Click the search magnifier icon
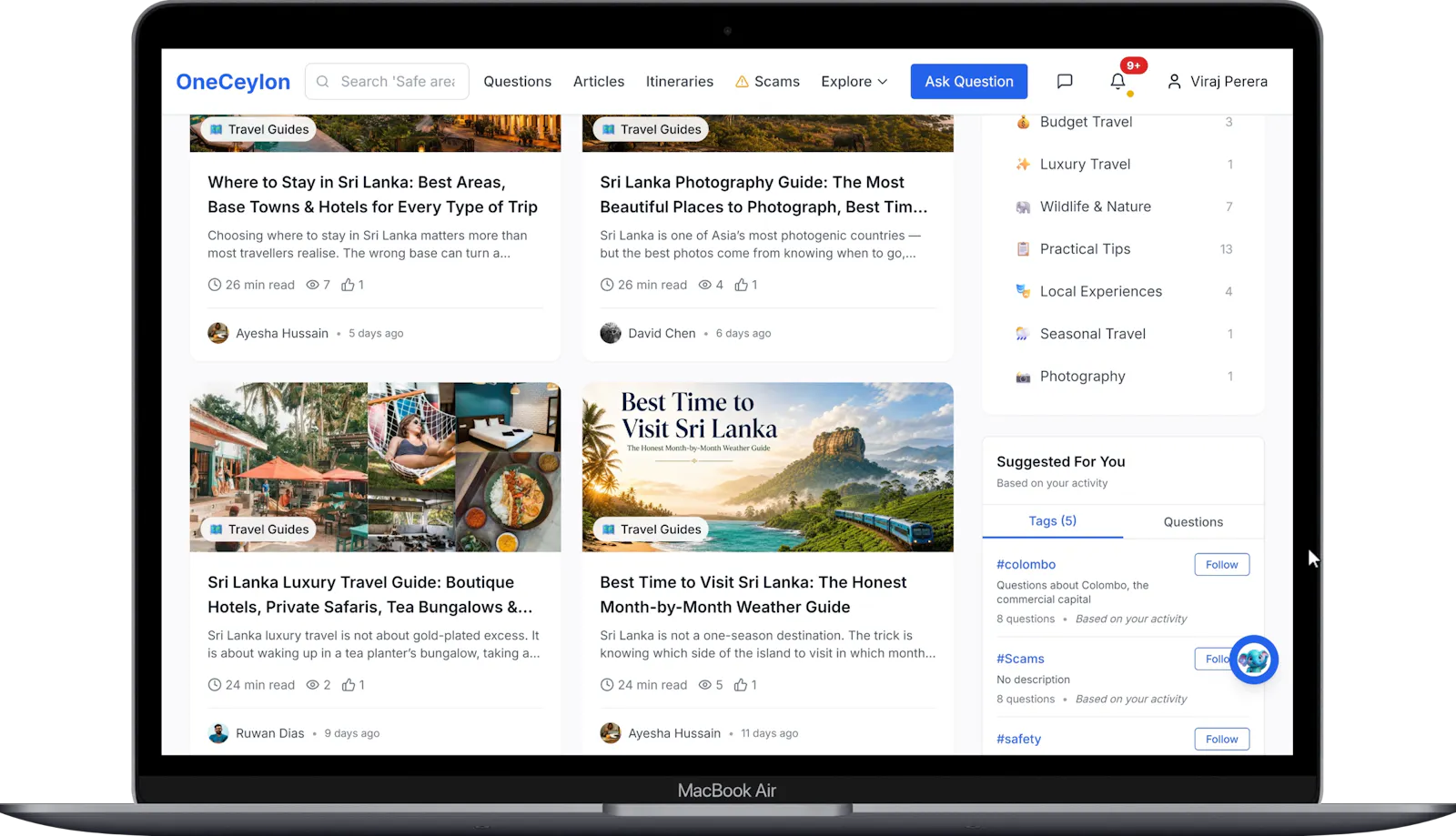The image size is (1456, 836). 322,82
